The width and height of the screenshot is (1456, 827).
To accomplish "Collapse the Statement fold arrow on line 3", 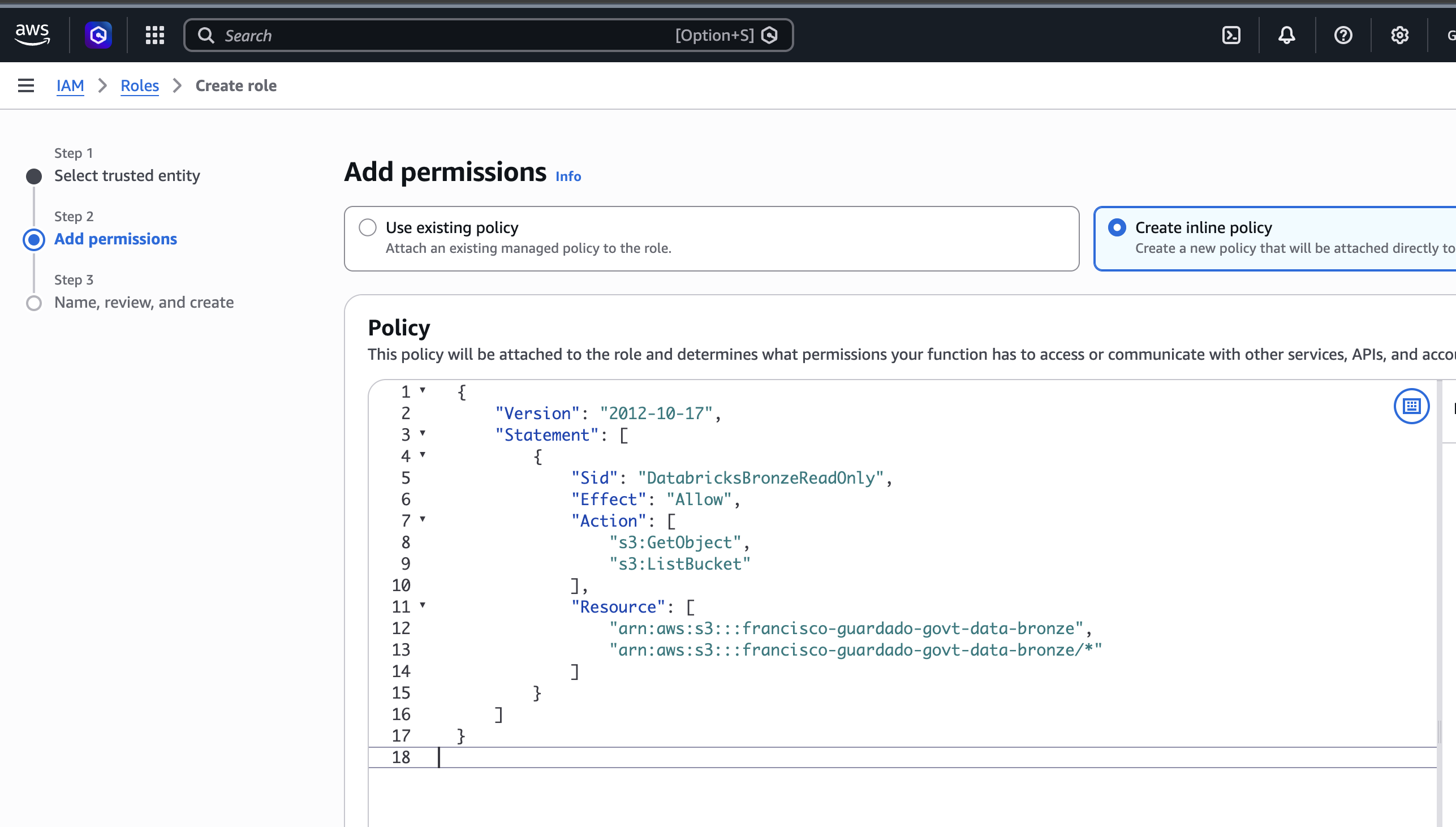I will pyautogui.click(x=423, y=433).
